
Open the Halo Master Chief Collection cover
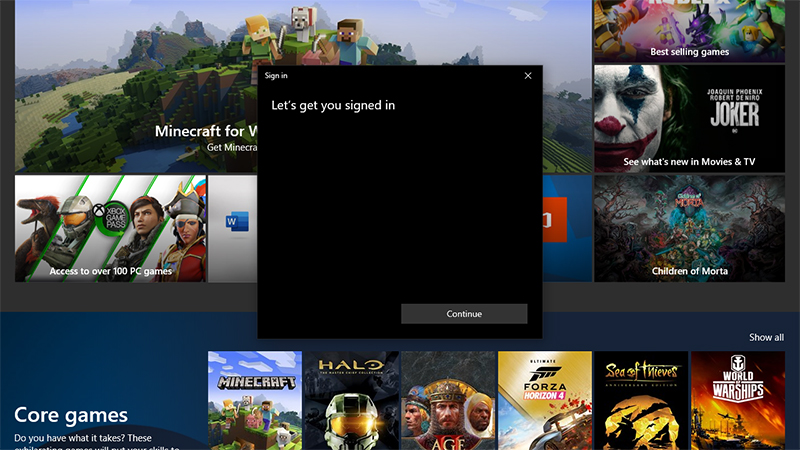(352, 401)
